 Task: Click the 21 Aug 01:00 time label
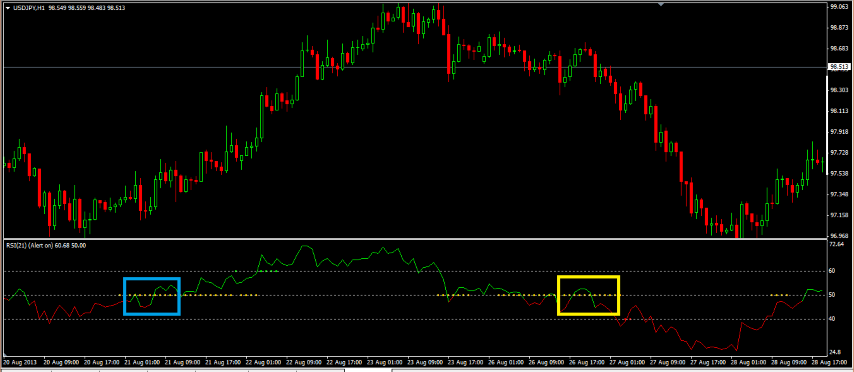click(x=142, y=362)
